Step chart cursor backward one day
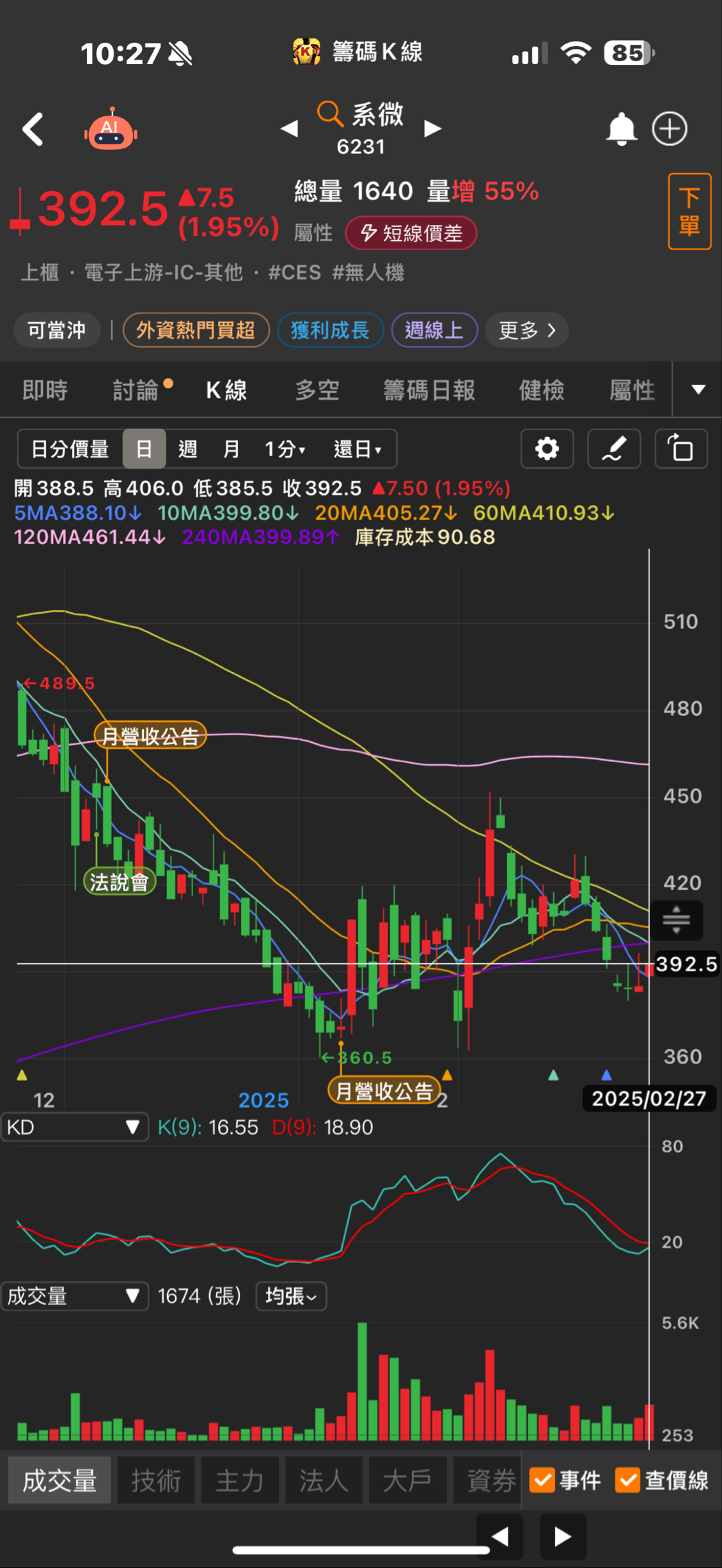Viewport: 722px width, 1568px height. pos(499,1536)
